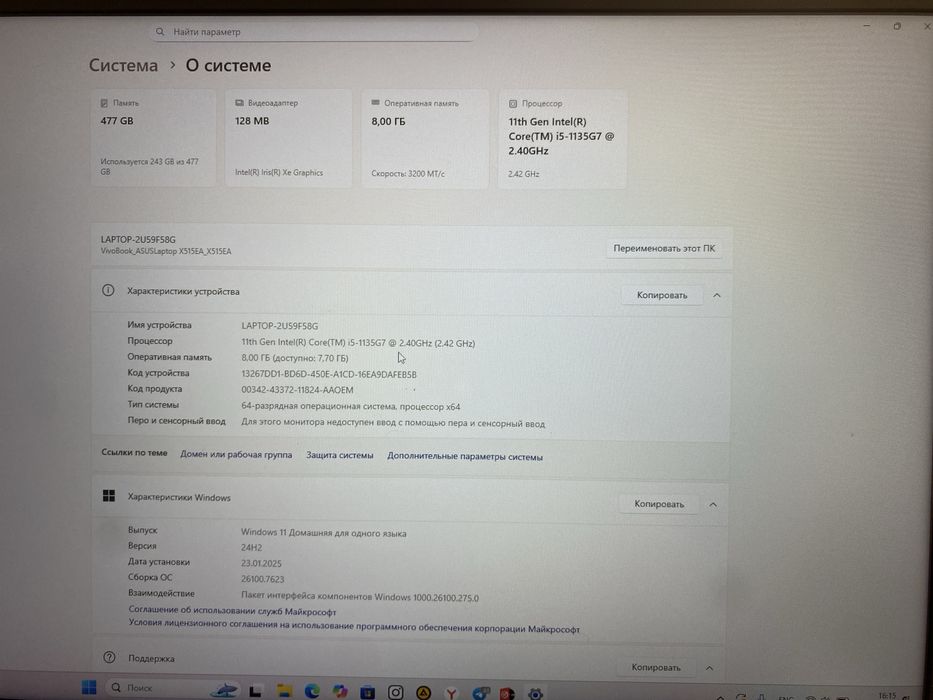Collapse the Характеристики устройства section
This screenshot has width=933, height=700.
[x=717, y=295]
